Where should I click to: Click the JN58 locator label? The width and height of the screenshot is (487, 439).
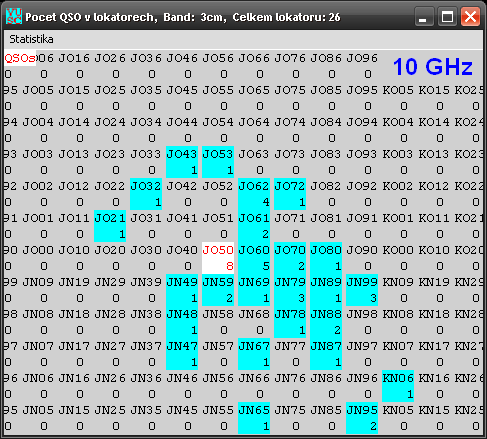tap(218, 314)
